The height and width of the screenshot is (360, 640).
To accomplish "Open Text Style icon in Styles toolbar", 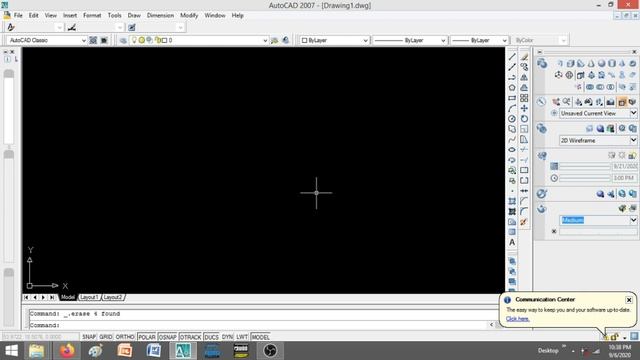I will (11, 27).
